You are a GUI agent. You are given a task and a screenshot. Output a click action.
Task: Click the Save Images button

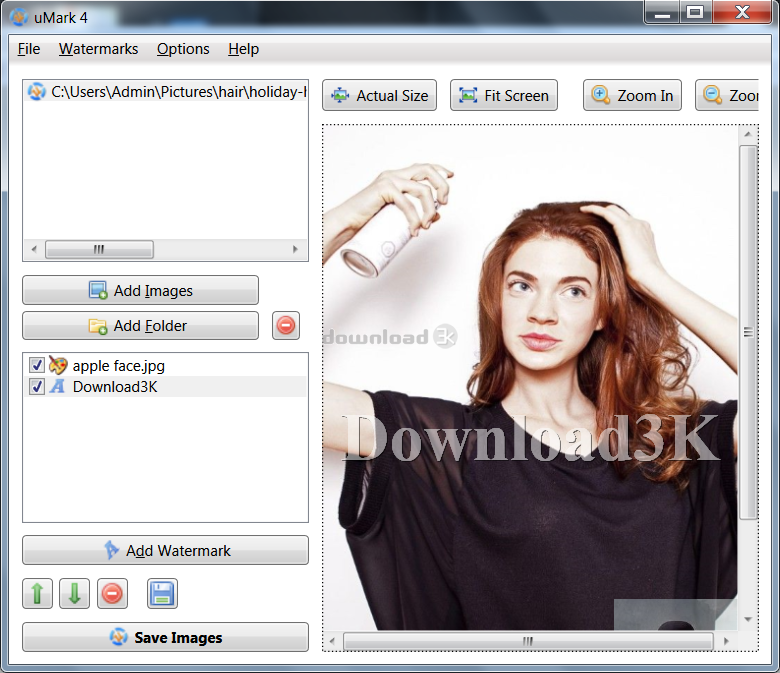click(x=166, y=637)
